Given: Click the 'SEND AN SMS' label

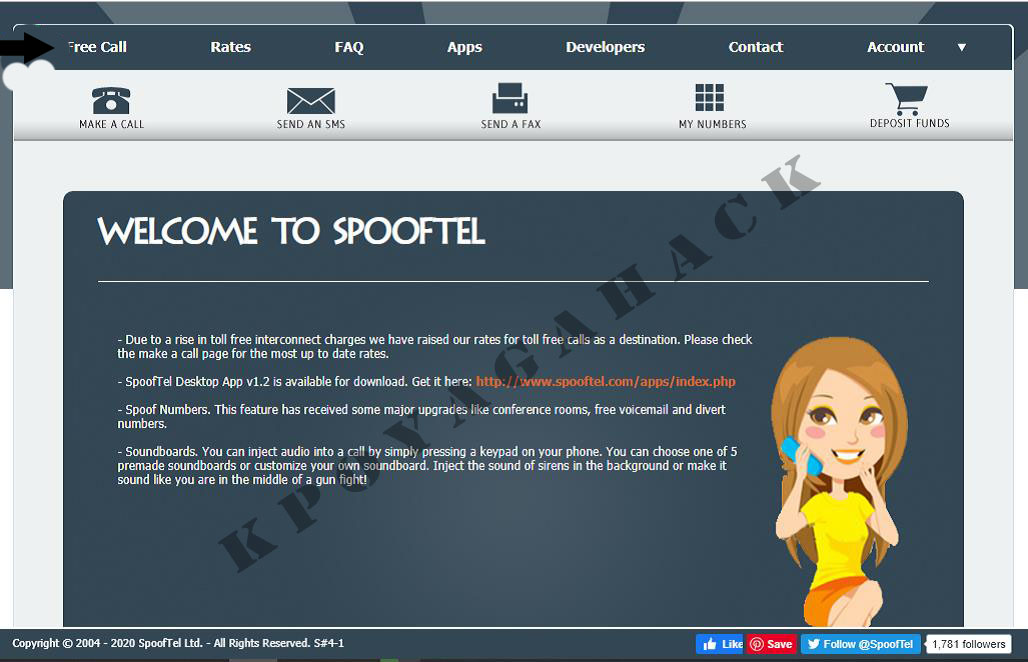Looking at the screenshot, I should pyautogui.click(x=311, y=124).
